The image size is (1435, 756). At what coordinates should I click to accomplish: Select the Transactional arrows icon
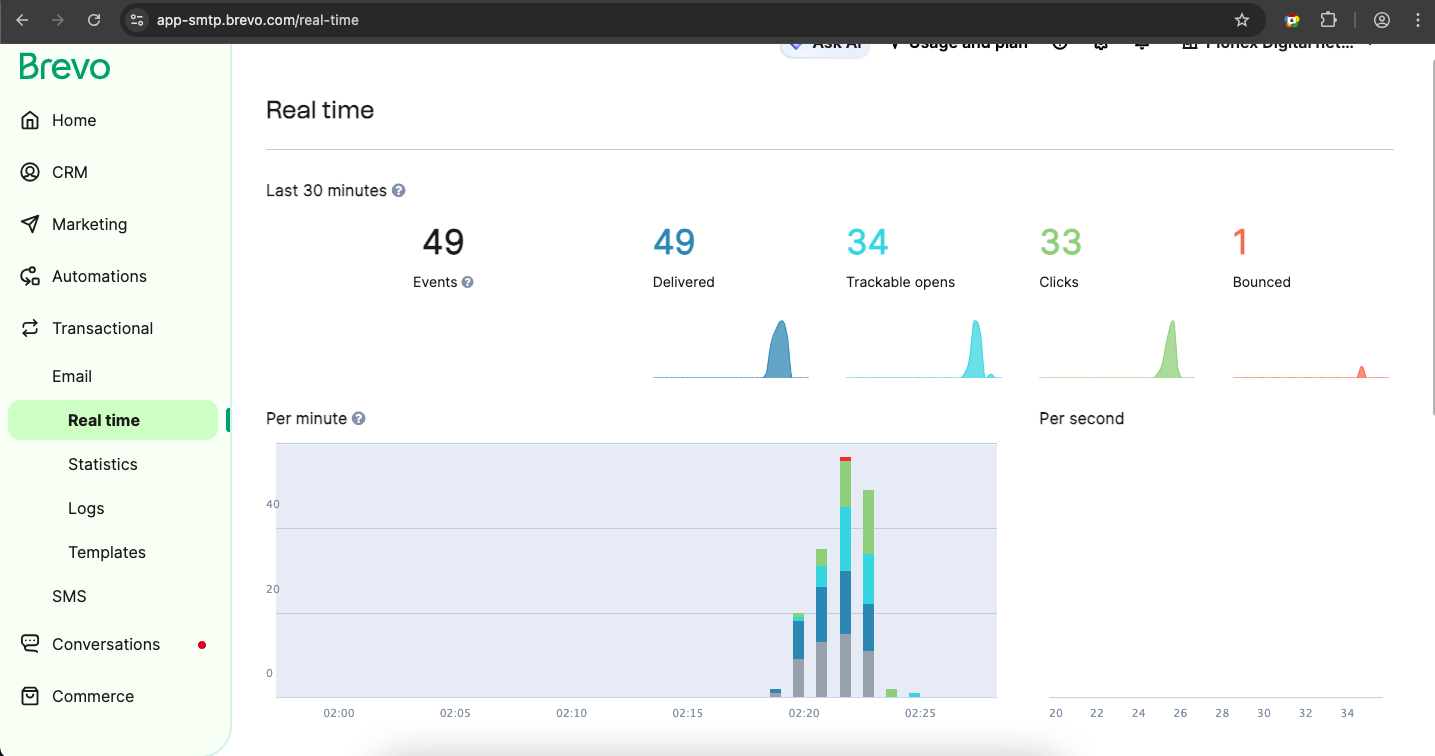[31, 327]
